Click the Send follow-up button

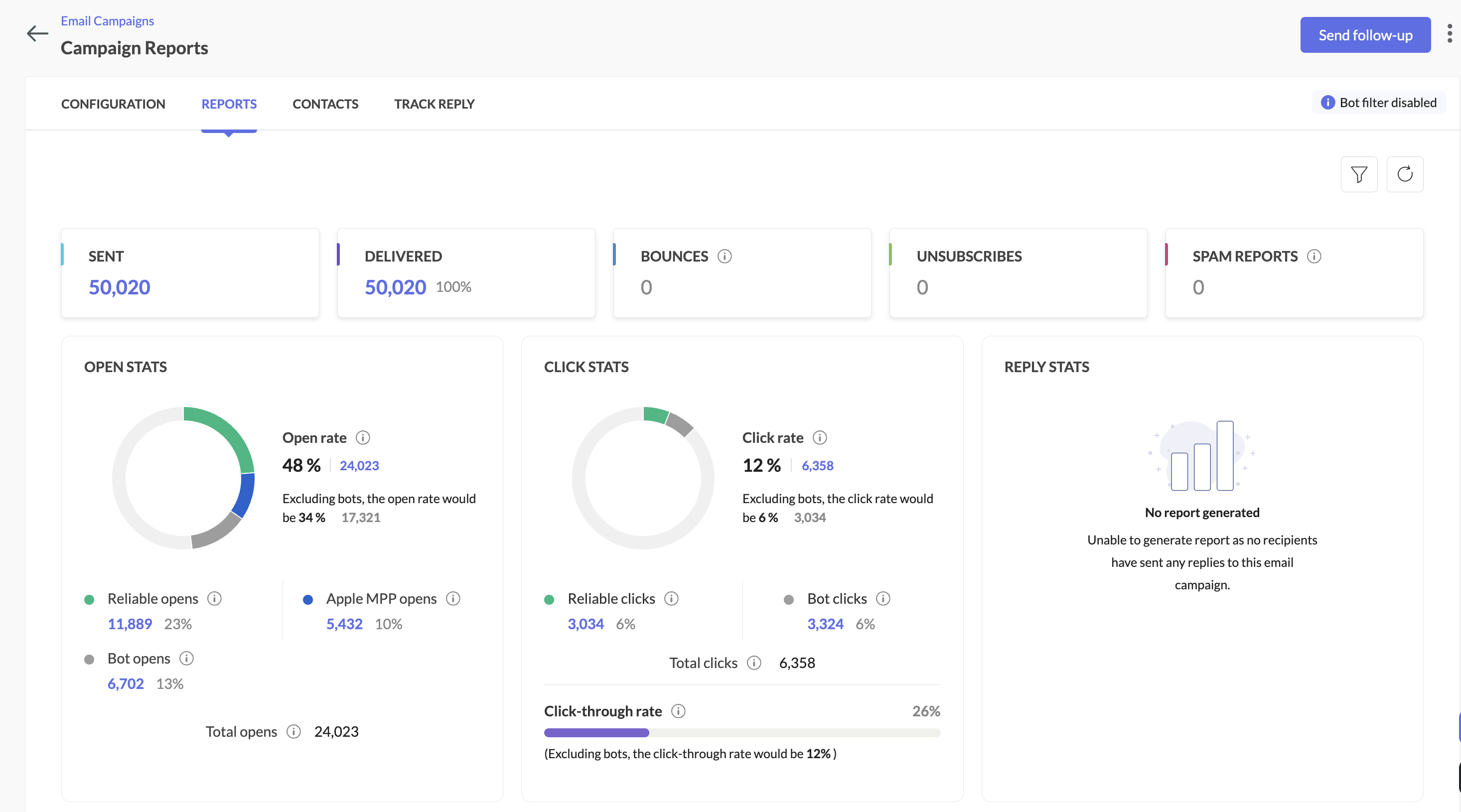(x=1365, y=35)
